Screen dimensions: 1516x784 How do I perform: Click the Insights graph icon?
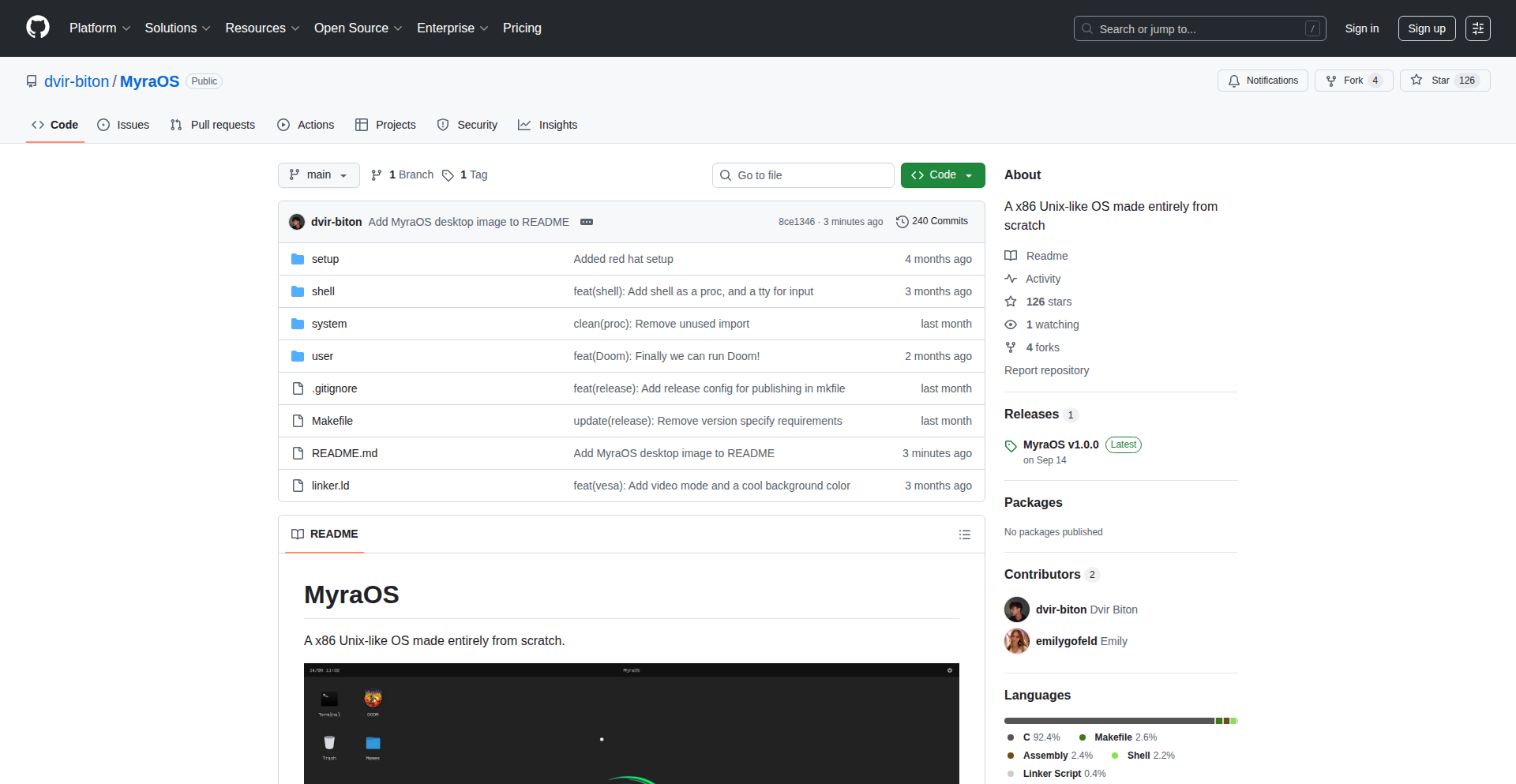click(525, 125)
